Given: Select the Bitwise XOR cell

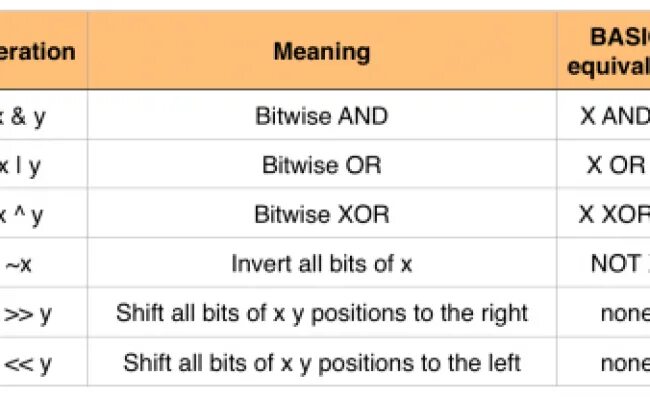Looking at the screenshot, I should pos(321,214).
